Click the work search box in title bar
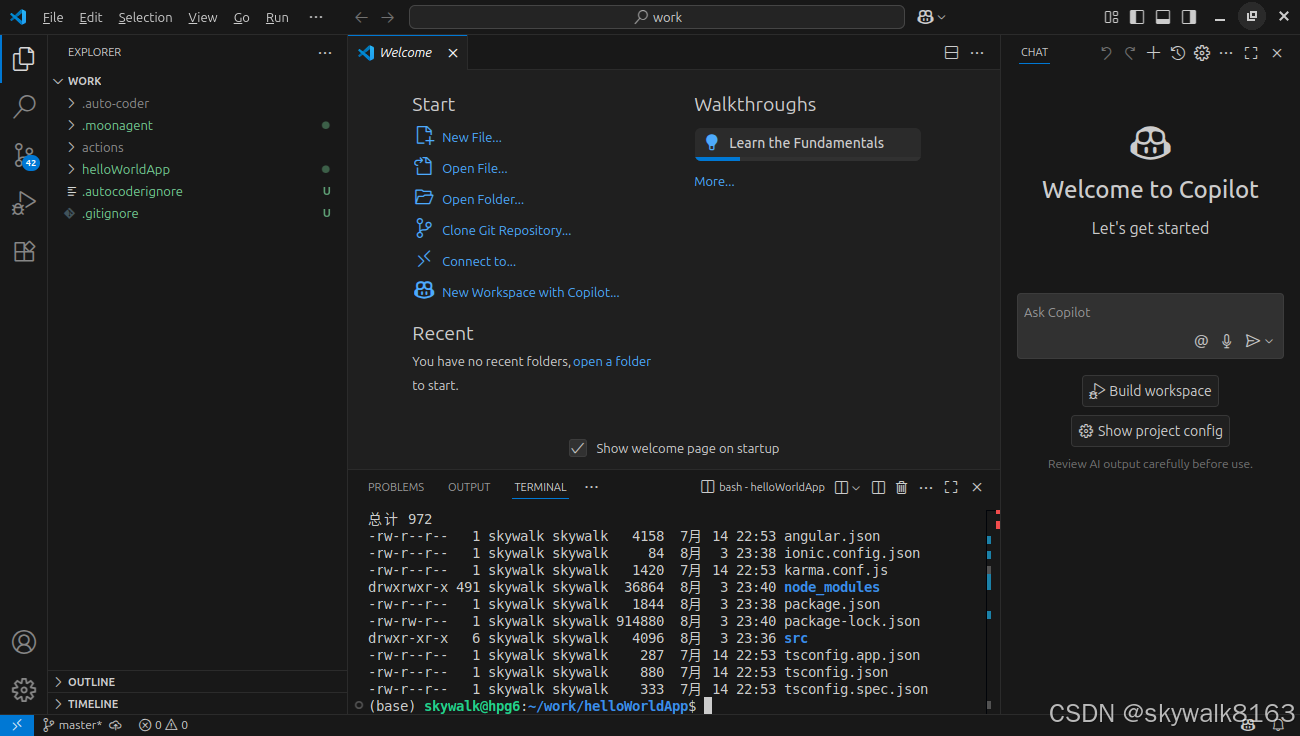Viewport: 1300px width, 736px height. [x=657, y=17]
